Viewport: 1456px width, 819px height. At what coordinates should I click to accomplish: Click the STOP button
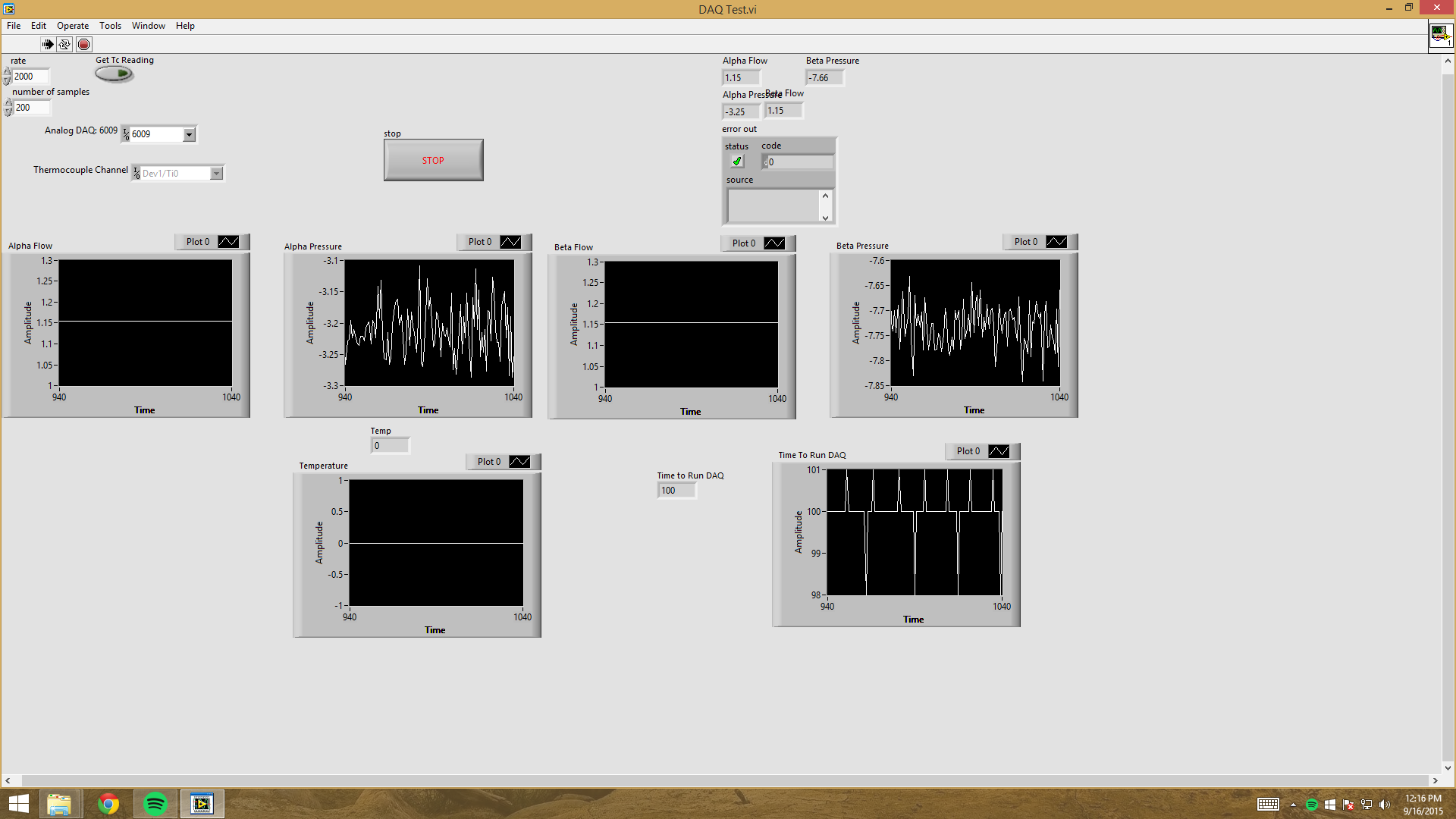pos(433,160)
